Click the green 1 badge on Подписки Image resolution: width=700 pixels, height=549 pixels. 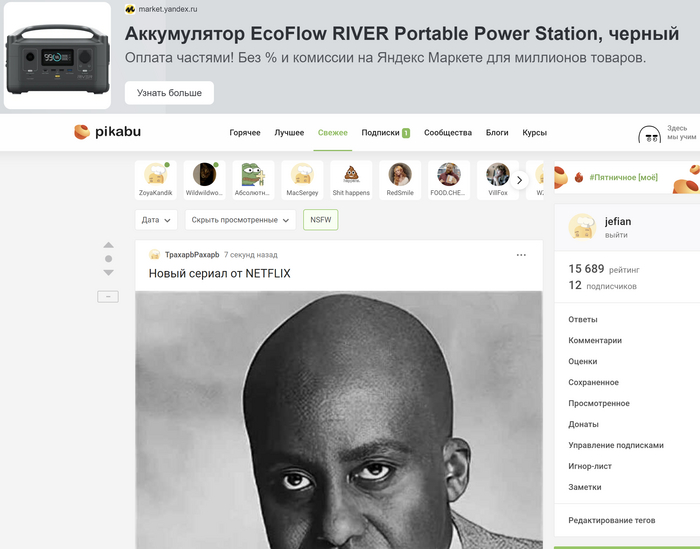tap(406, 133)
